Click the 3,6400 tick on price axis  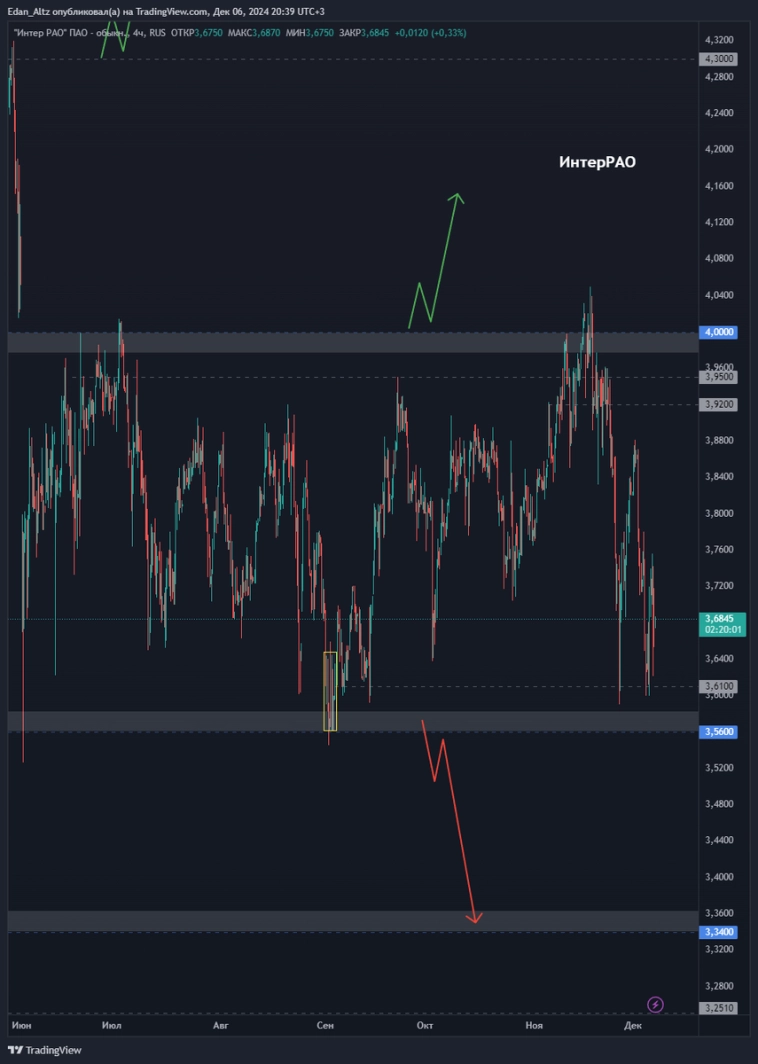click(x=719, y=658)
